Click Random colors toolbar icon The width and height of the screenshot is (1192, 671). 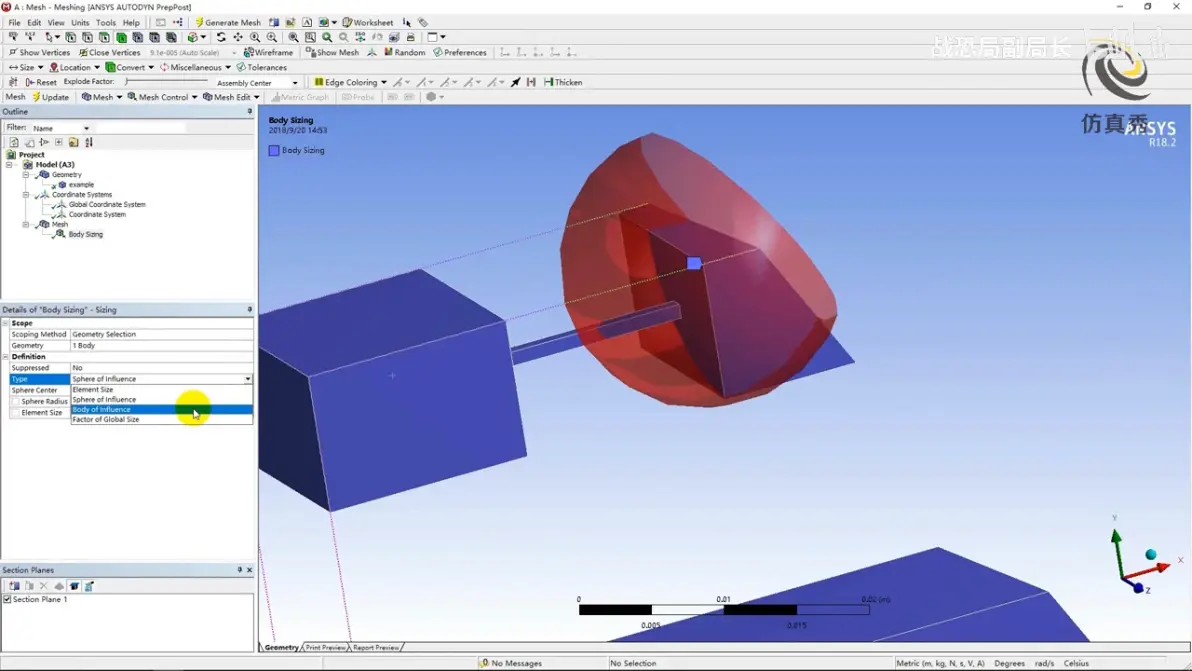tap(404, 52)
